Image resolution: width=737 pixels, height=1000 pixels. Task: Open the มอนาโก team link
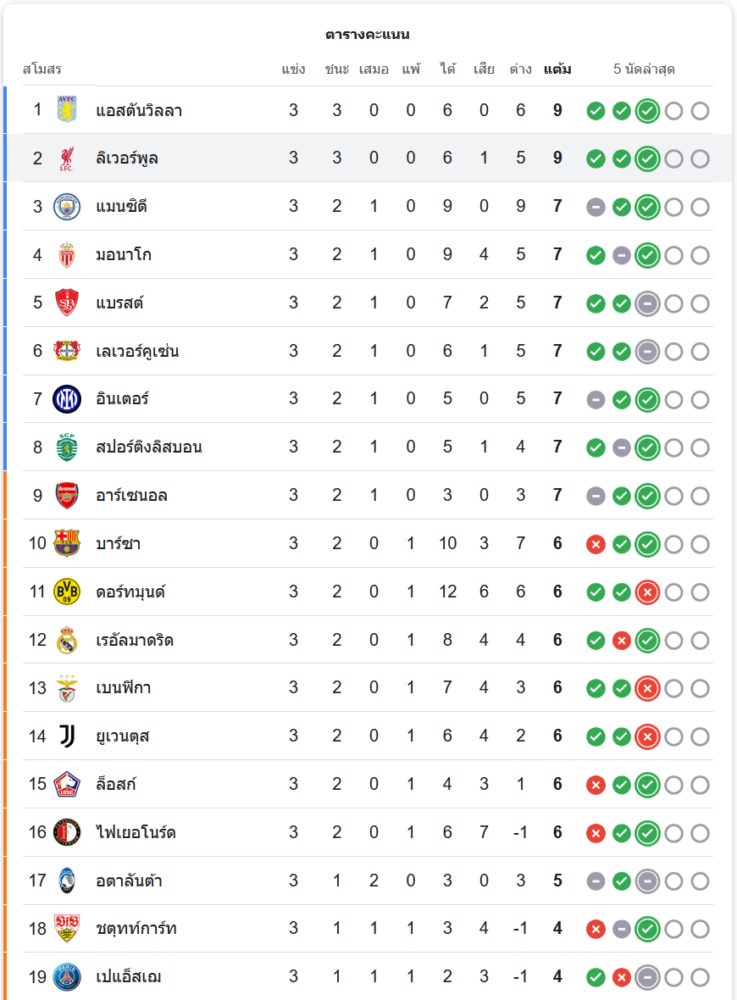click(x=124, y=255)
